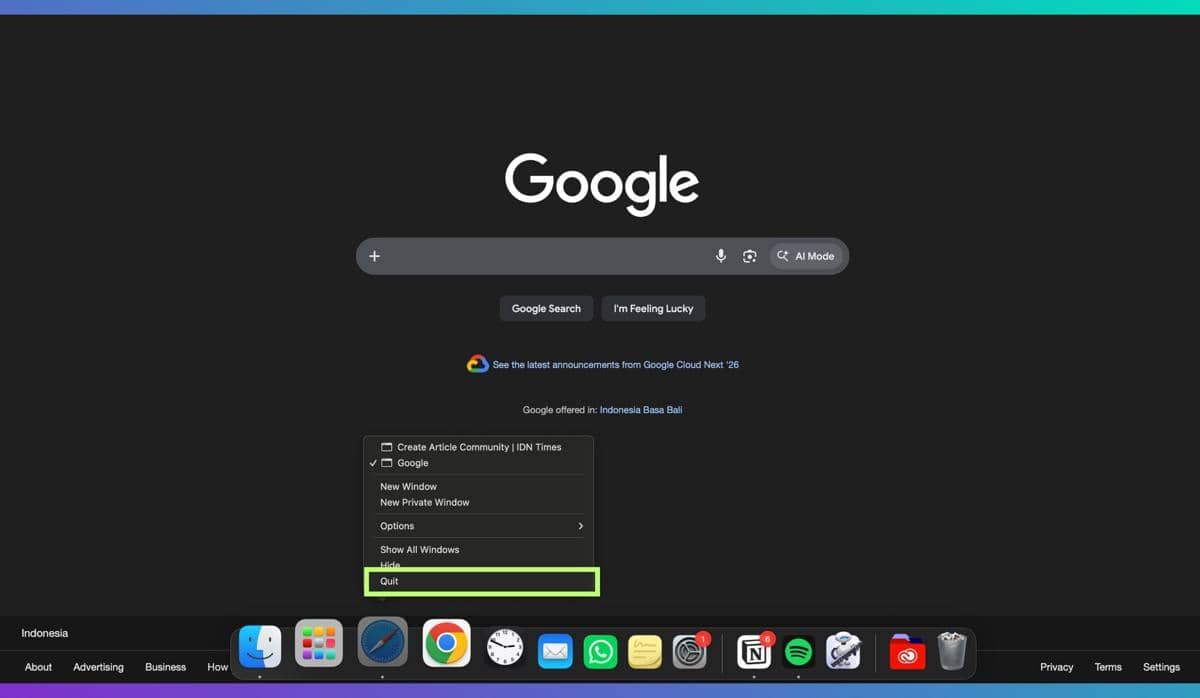Open Adobe Creative Cloud from the Dock
The width and height of the screenshot is (1200, 698).
905,648
